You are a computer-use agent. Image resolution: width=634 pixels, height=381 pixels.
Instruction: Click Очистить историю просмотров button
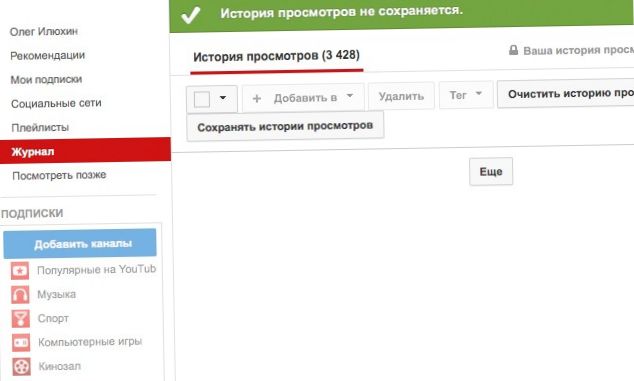point(566,93)
